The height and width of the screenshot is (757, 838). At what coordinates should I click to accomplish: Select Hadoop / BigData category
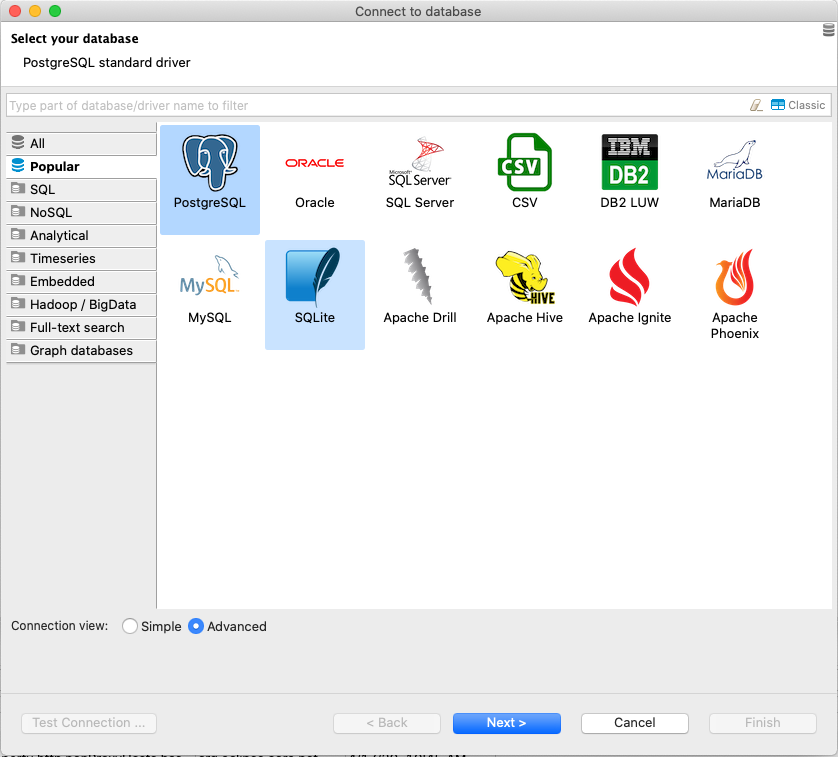coord(81,304)
